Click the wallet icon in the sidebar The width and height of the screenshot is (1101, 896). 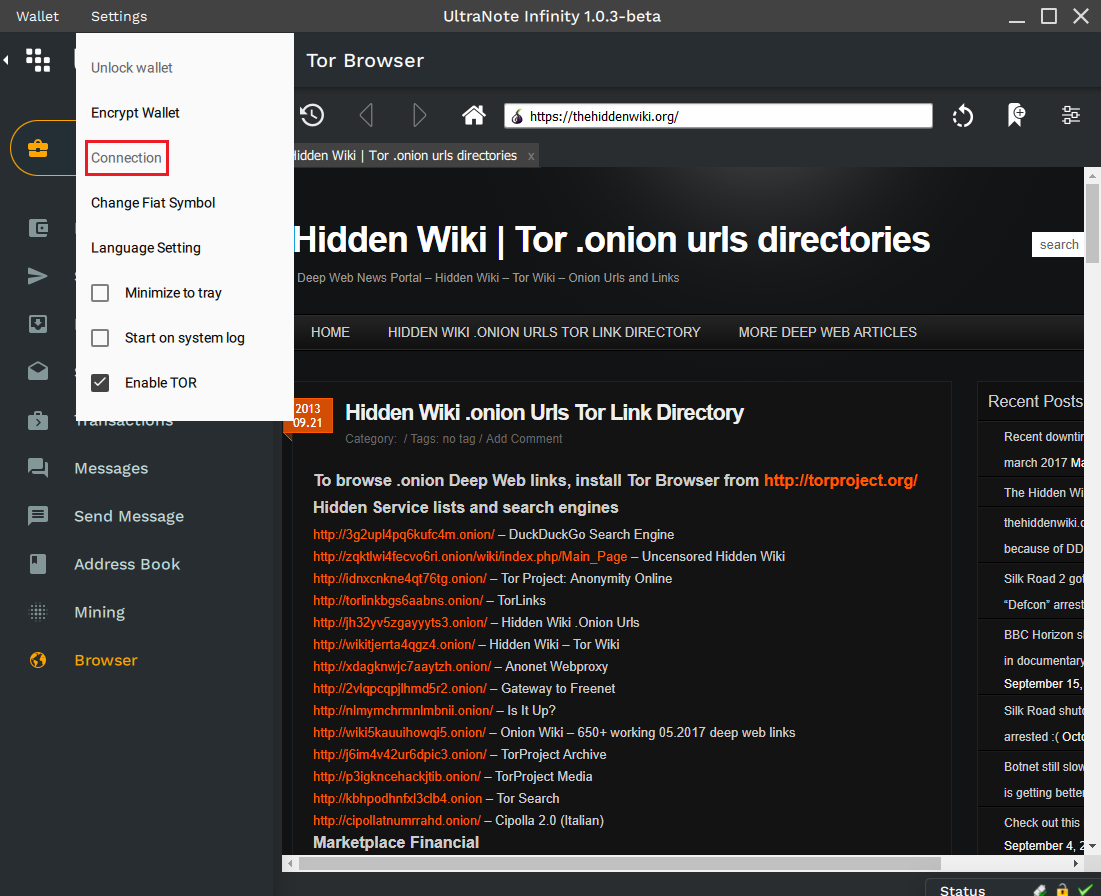coord(38,228)
